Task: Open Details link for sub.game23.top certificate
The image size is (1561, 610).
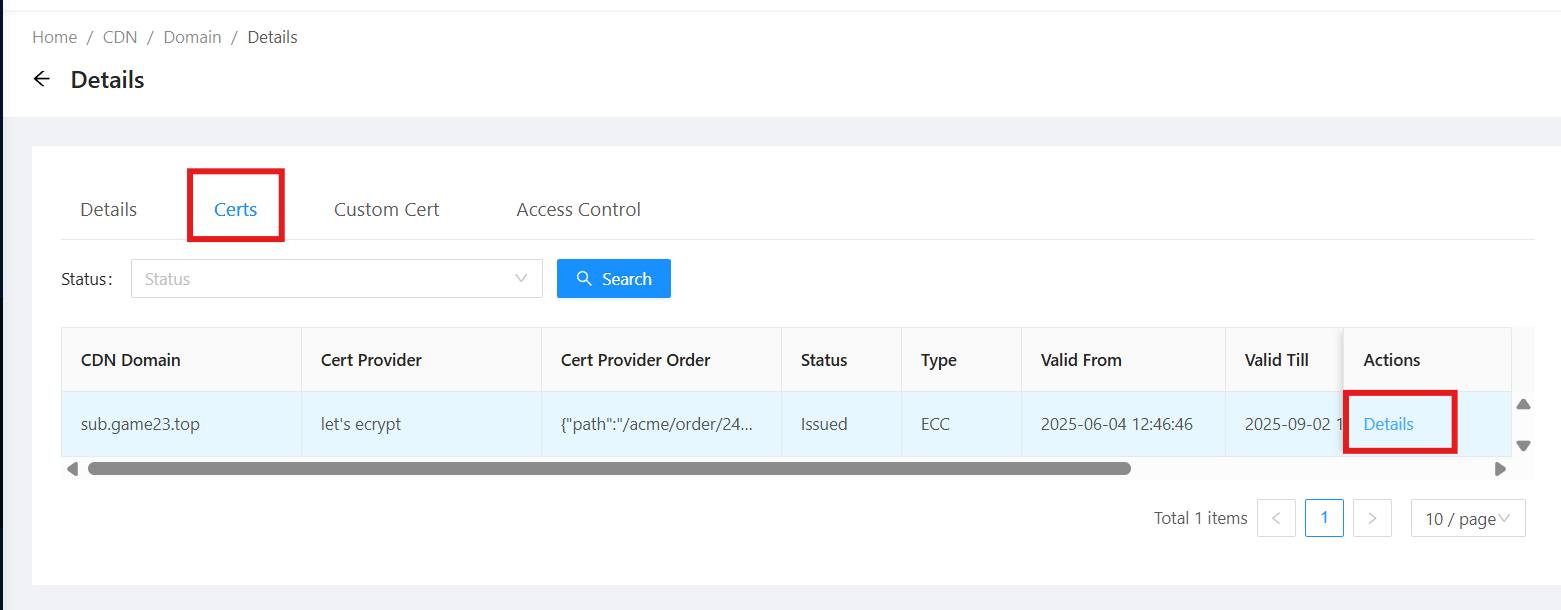Action: point(1388,424)
